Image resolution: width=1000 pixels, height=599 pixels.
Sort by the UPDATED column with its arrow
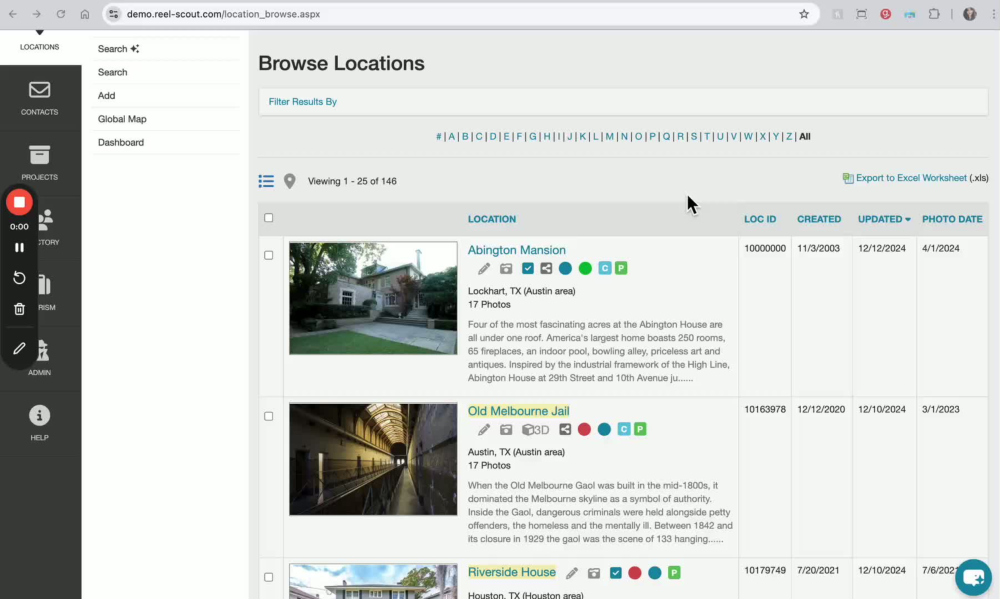click(x=884, y=219)
